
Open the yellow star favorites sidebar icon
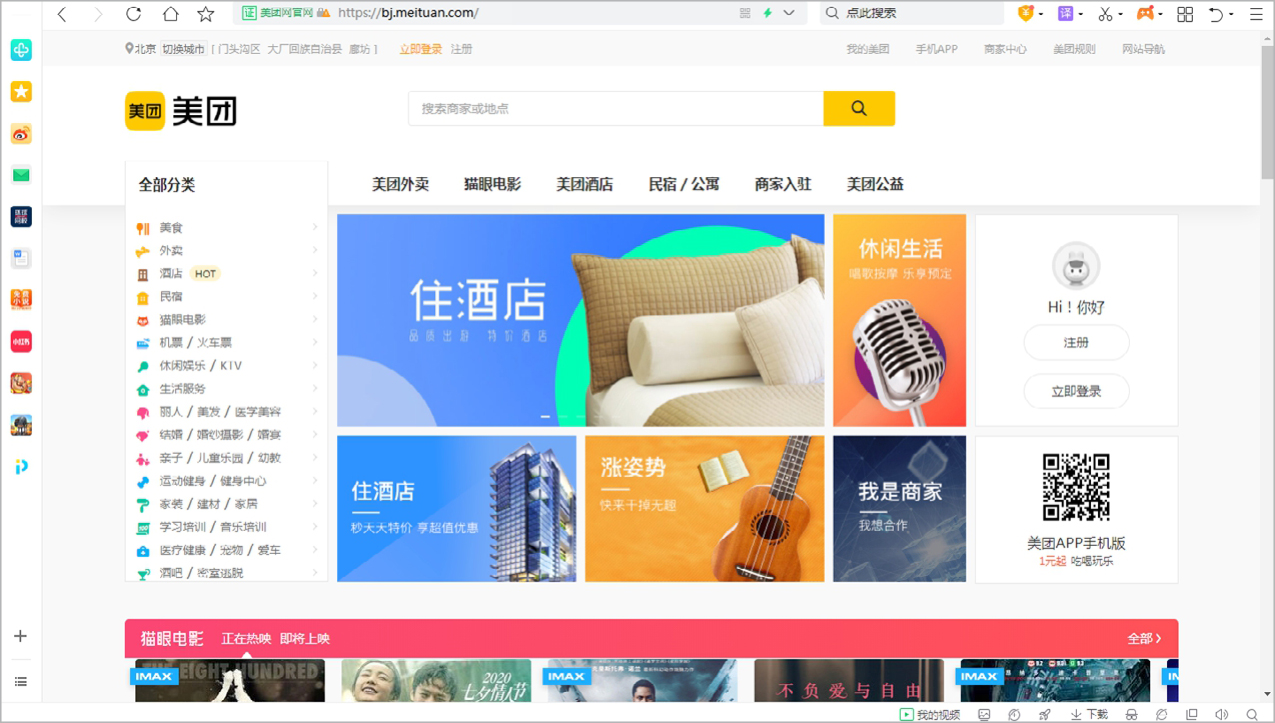click(x=21, y=92)
